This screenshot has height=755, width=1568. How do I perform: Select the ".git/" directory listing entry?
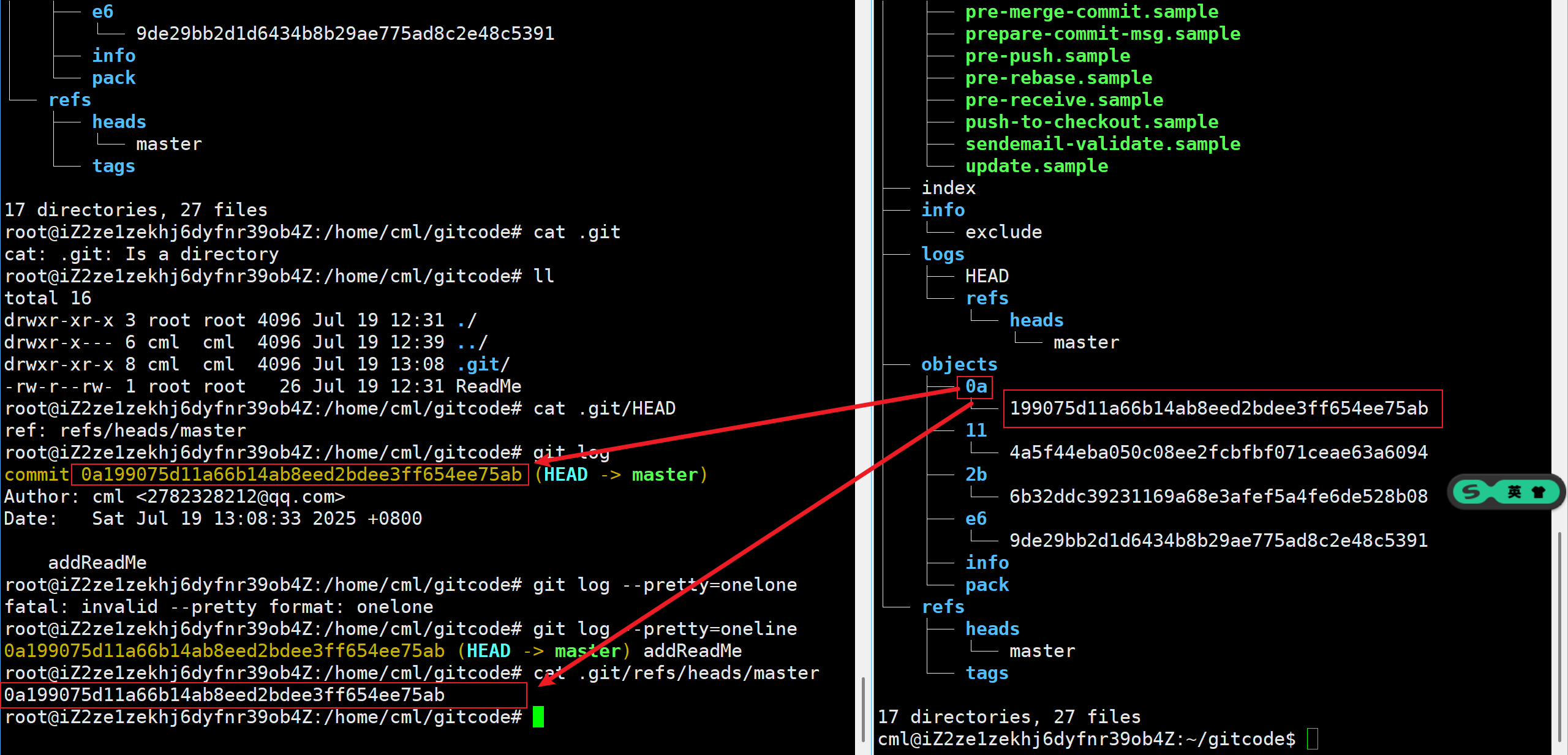pos(483,364)
